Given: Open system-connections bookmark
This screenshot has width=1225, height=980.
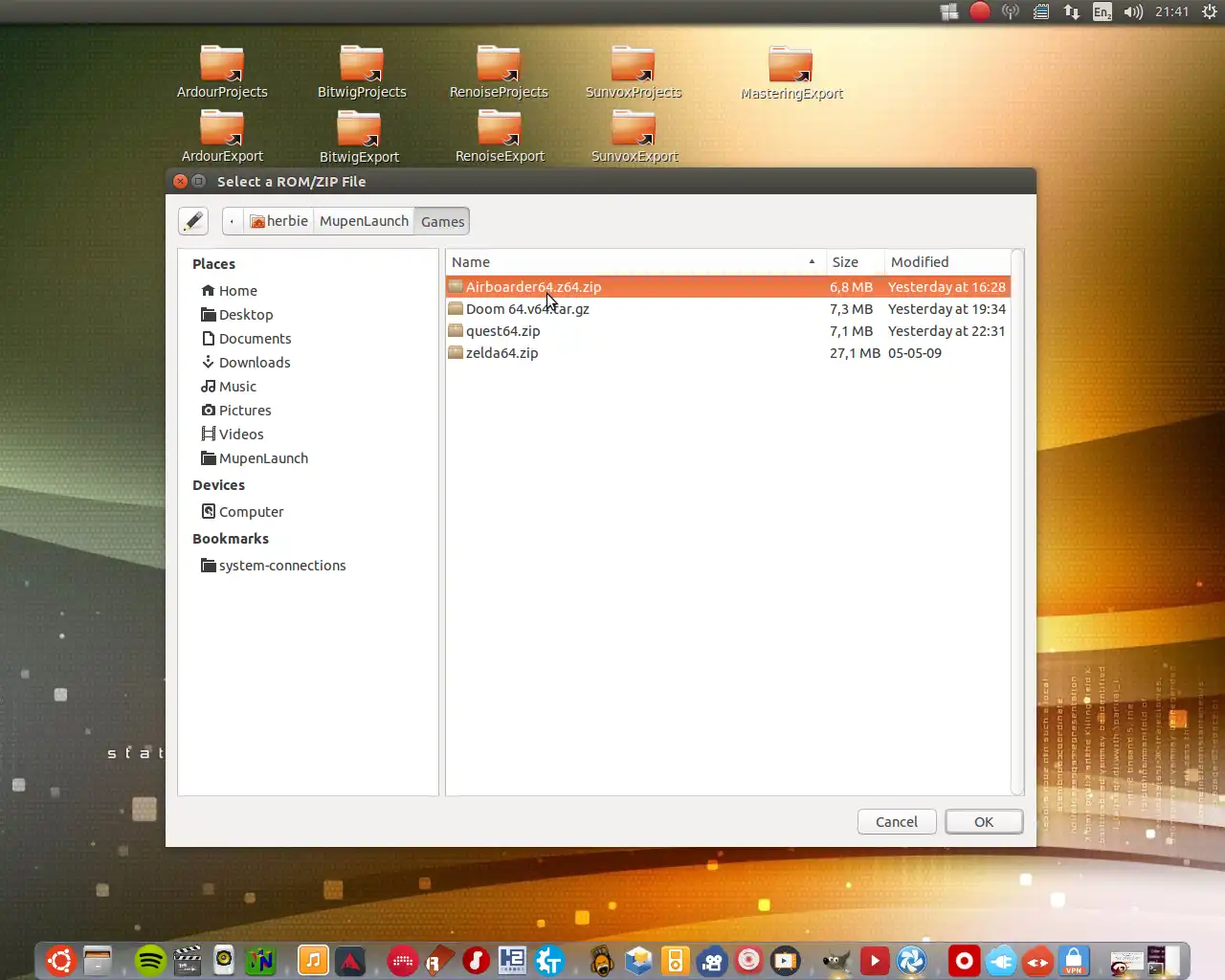Looking at the screenshot, I should coord(281,566).
